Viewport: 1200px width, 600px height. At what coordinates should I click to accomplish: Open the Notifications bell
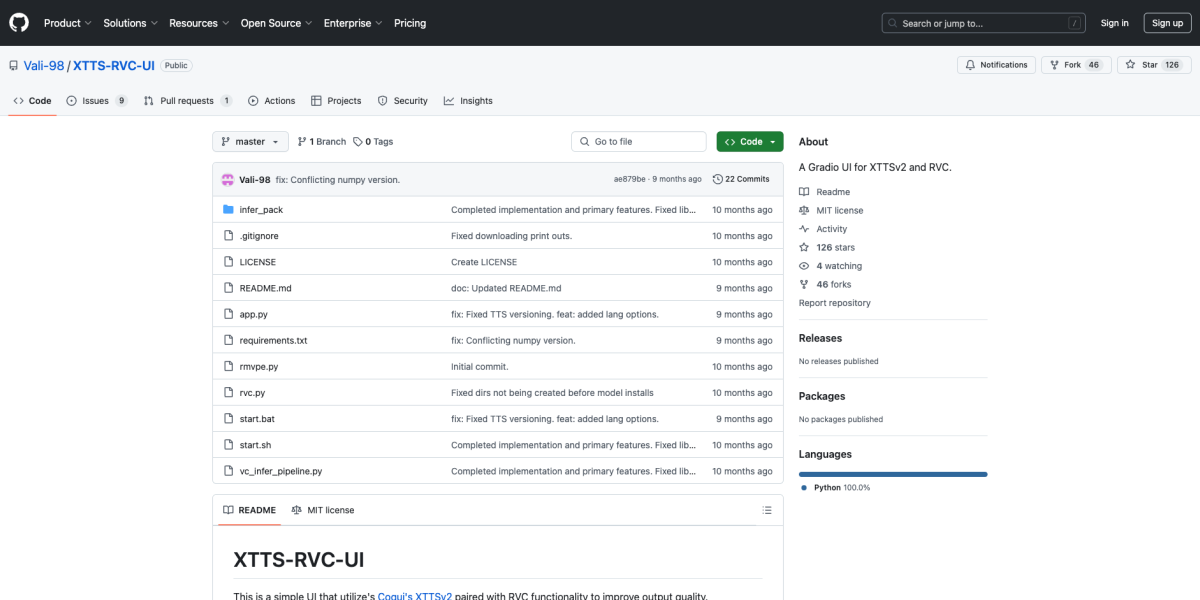[995, 64]
